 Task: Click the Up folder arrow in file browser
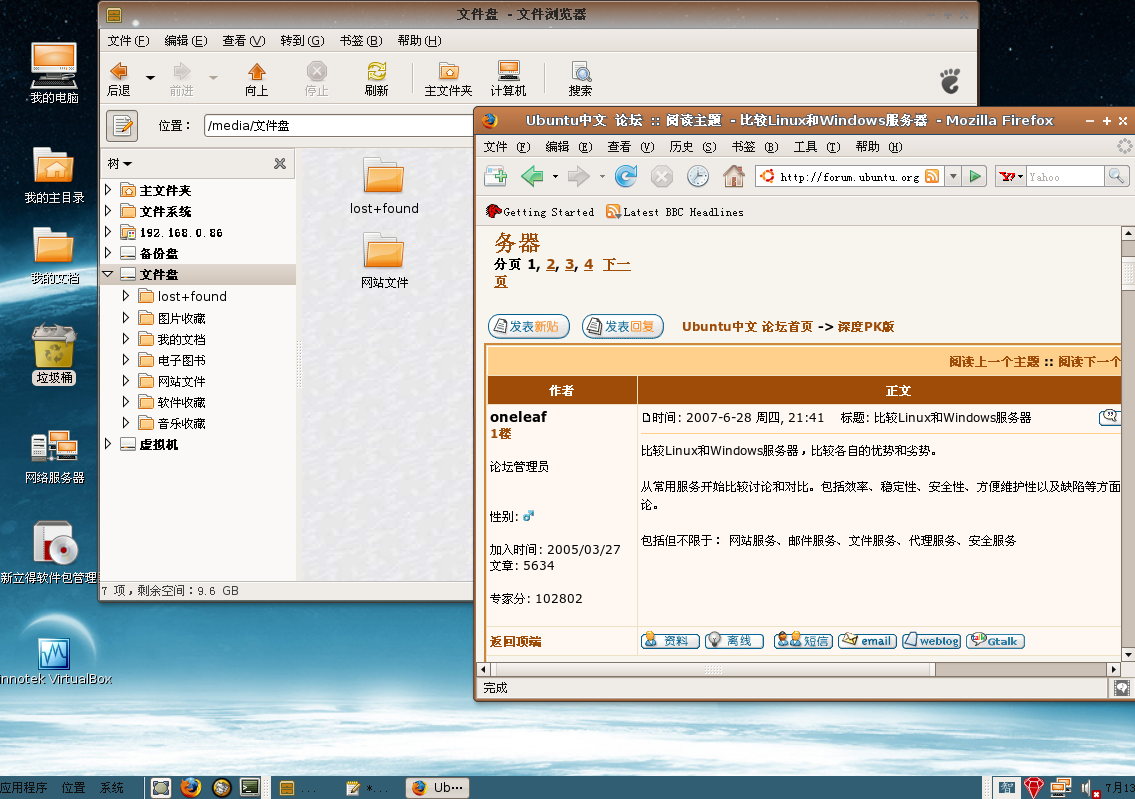(256, 79)
